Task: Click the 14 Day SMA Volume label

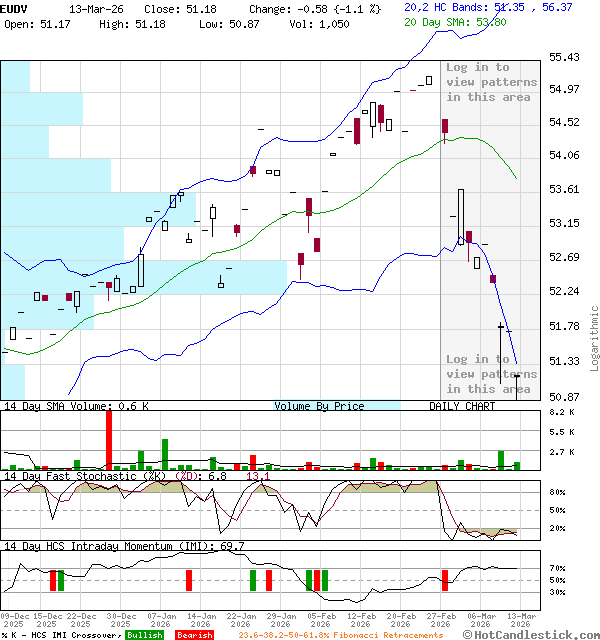Action: click(x=60, y=406)
